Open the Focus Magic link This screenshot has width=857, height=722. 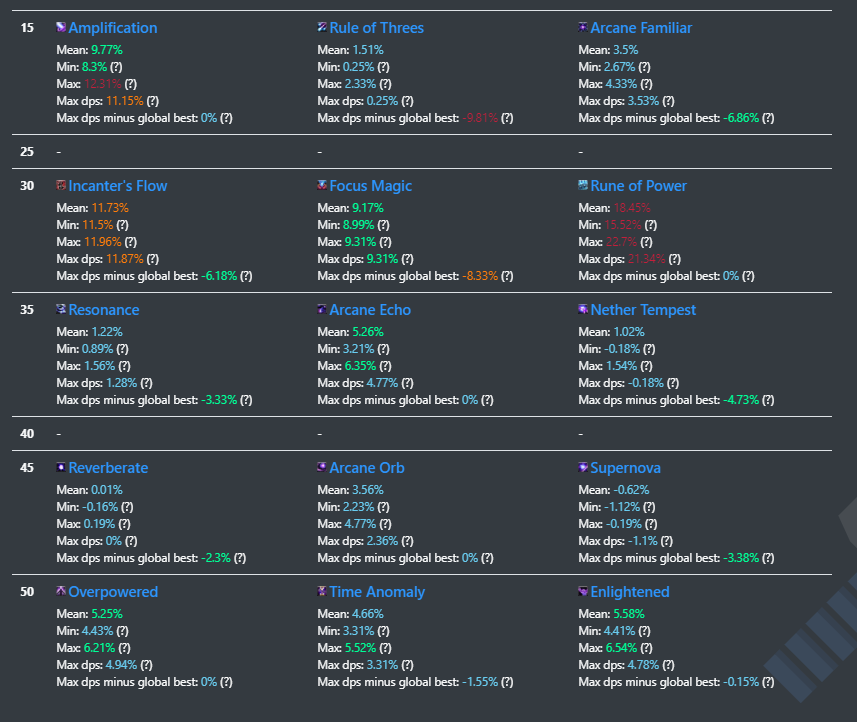371,186
